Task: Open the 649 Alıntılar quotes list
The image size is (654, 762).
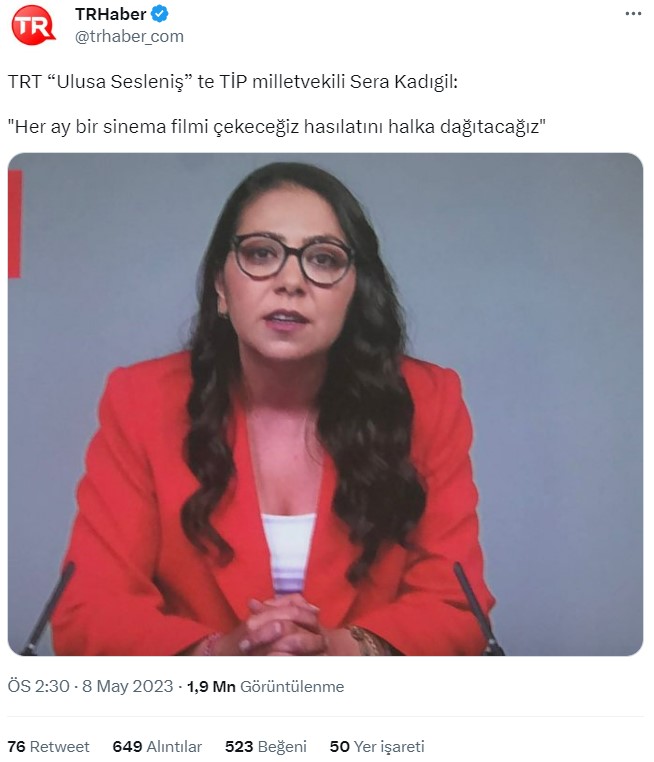Action: tap(157, 746)
